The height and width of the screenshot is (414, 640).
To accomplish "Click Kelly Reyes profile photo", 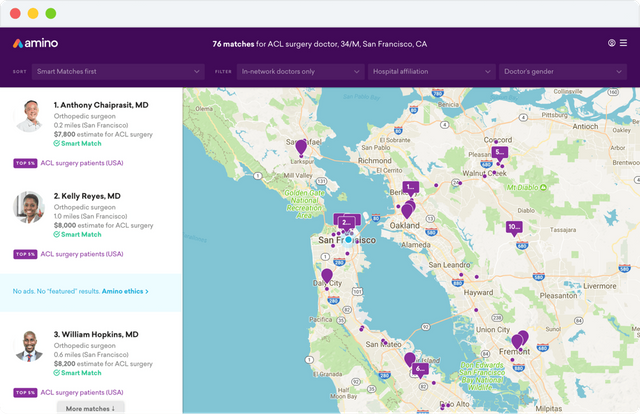I will click(28, 207).
